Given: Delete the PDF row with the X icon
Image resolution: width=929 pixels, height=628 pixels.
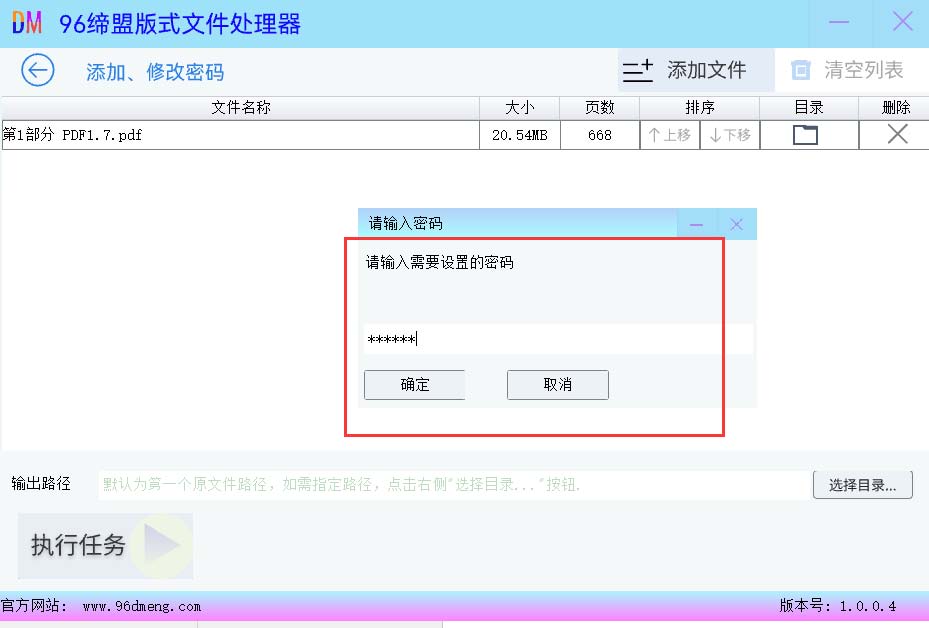Looking at the screenshot, I should click(x=897, y=135).
